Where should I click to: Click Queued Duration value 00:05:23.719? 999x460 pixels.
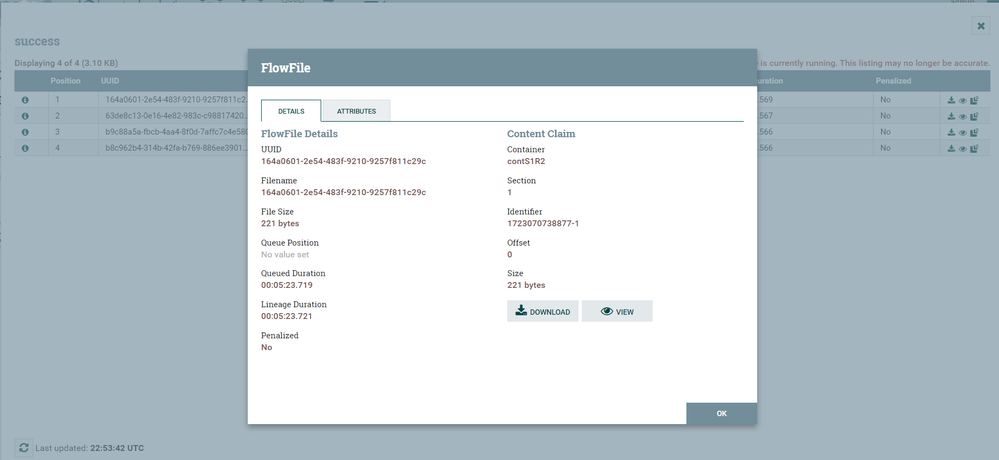pos(287,285)
